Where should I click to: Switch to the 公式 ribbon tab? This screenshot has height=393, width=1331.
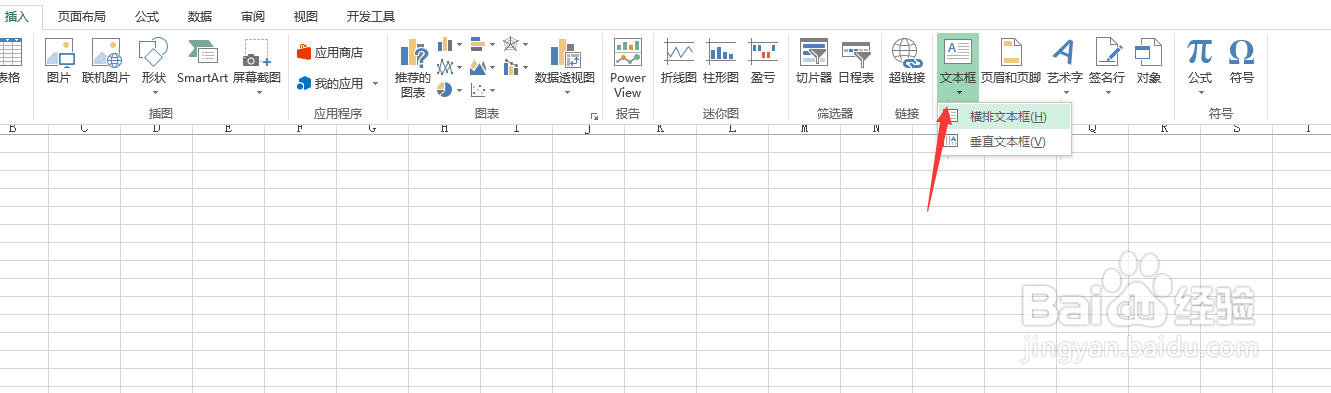(147, 17)
